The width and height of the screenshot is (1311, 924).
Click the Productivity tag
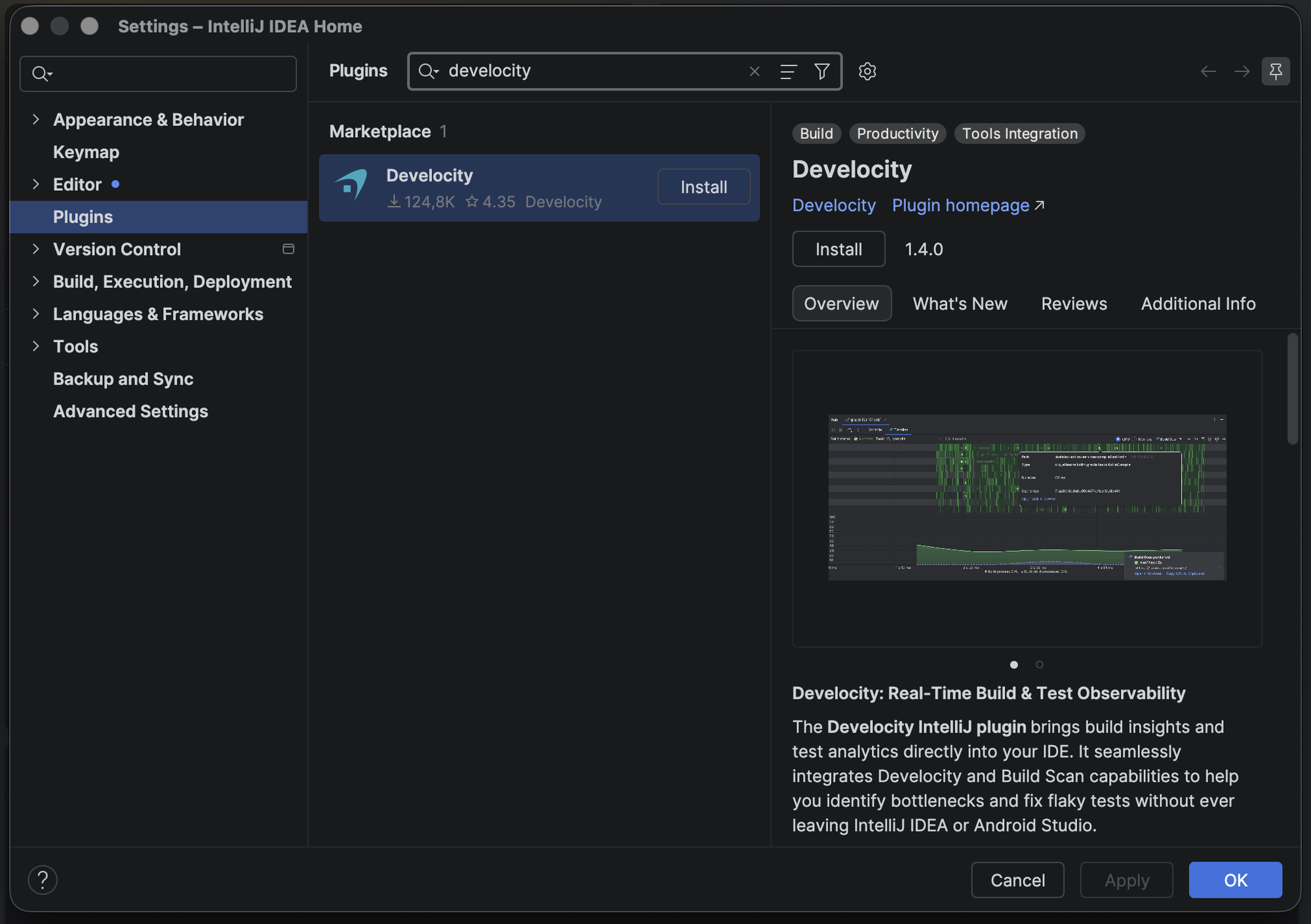(897, 134)
